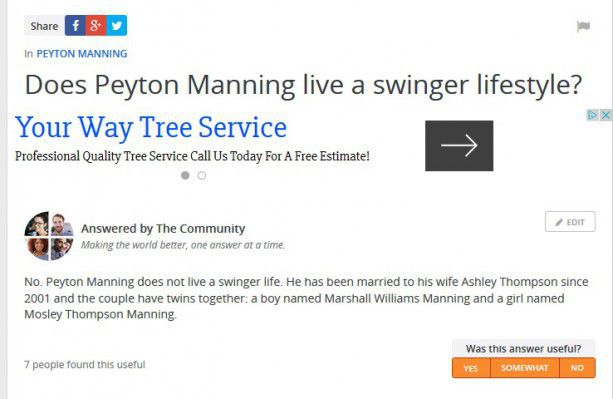This screenshot has width=613, height=399.
Task: Click the ad's arrow button
Action: 459,146
